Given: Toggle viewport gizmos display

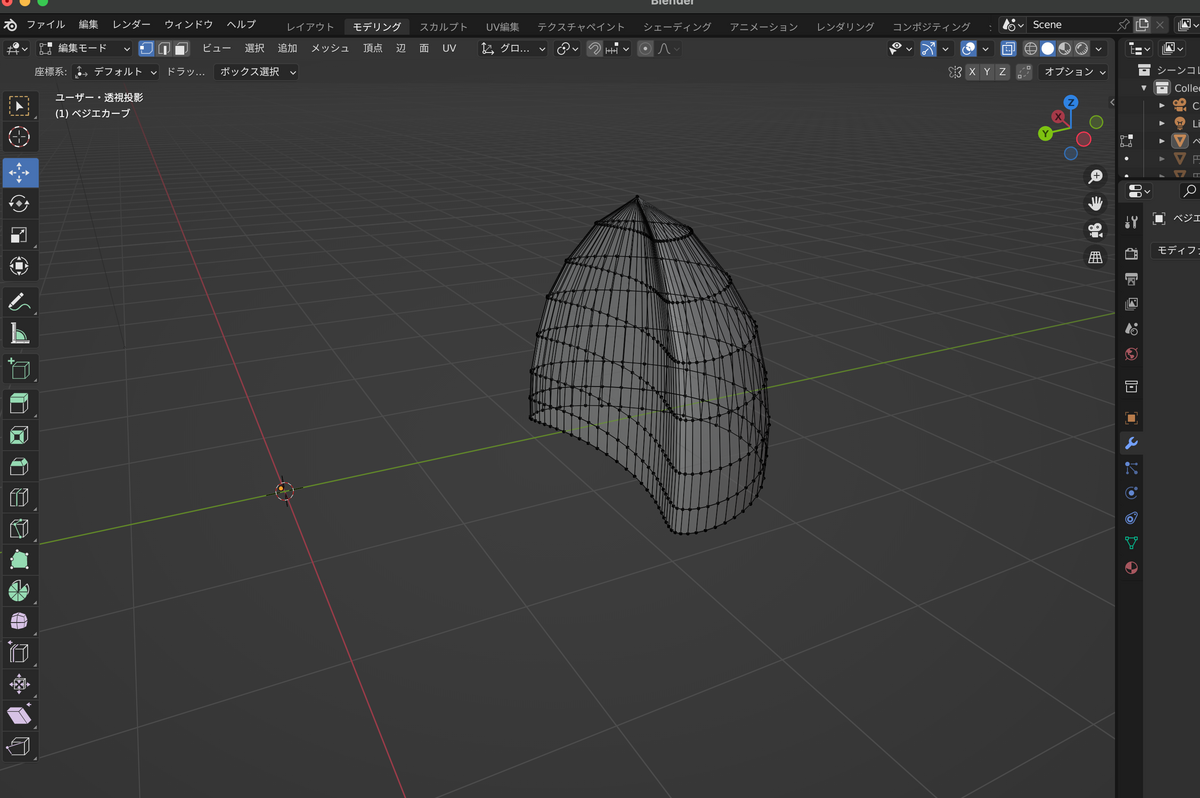Looking at the screenshot, I should pos(928,48).
